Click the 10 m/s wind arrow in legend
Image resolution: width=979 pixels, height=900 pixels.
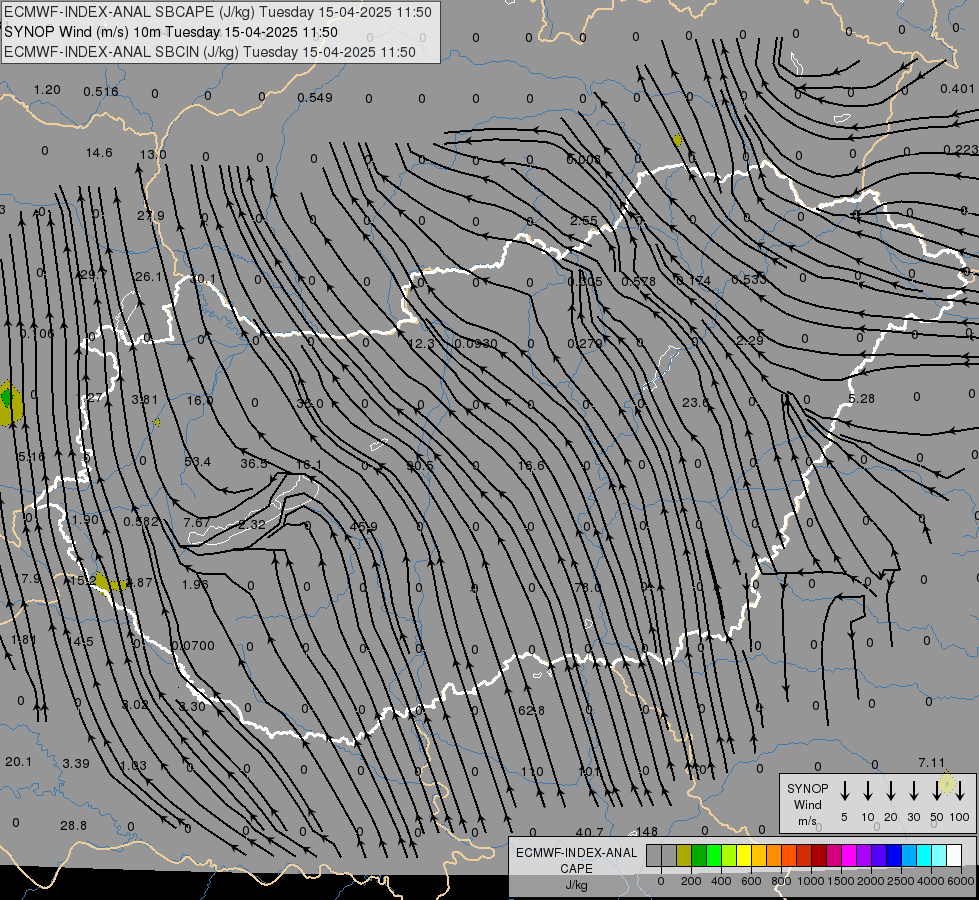868,791
